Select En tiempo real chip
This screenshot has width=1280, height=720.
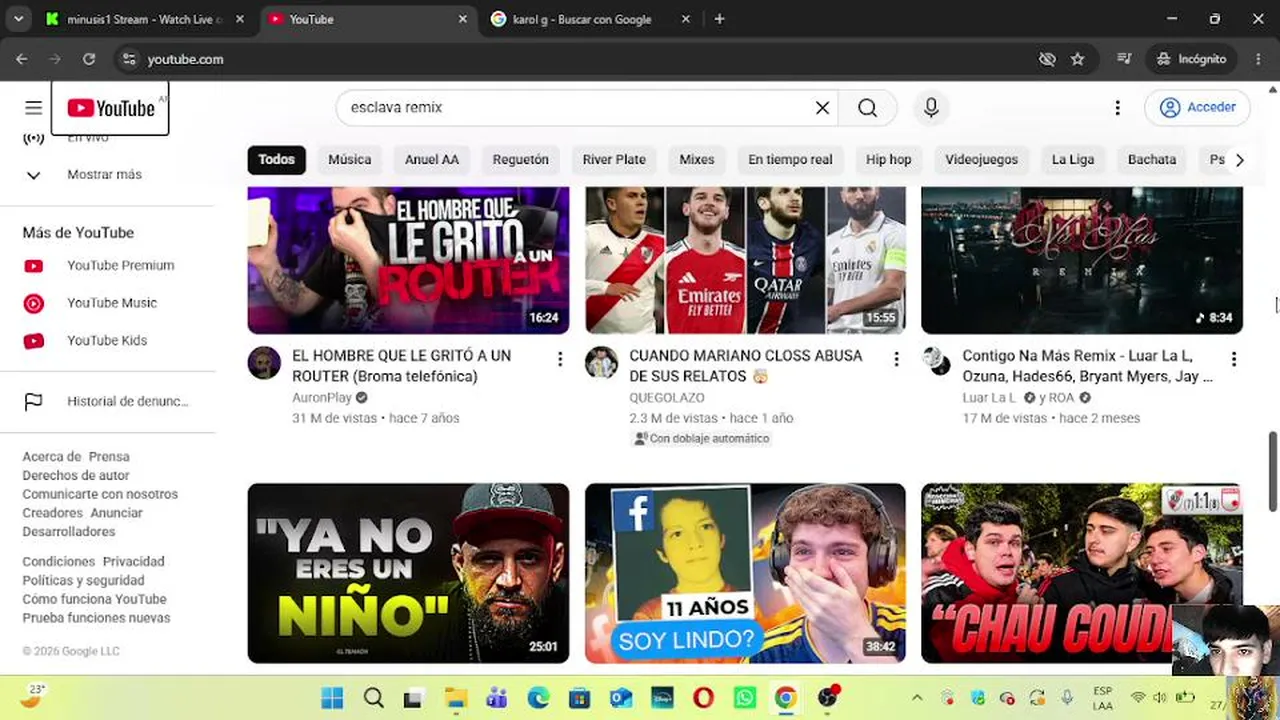[x=790, y=160]
